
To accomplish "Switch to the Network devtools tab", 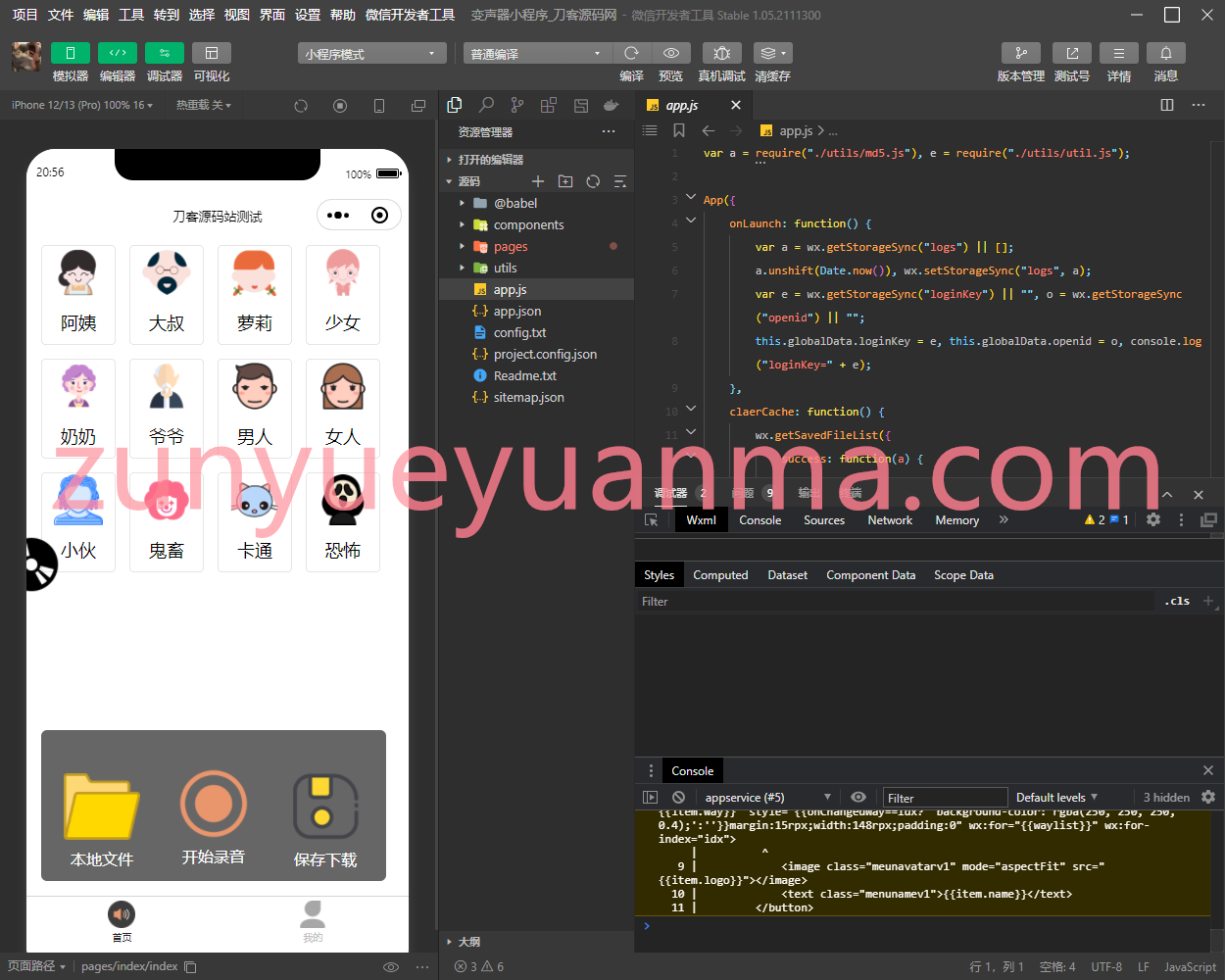I will [x=890, y=520].
